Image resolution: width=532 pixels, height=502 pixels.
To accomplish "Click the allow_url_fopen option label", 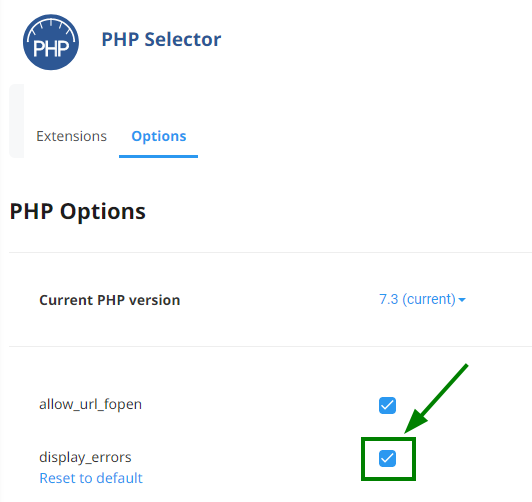I will tap(91, 404).
